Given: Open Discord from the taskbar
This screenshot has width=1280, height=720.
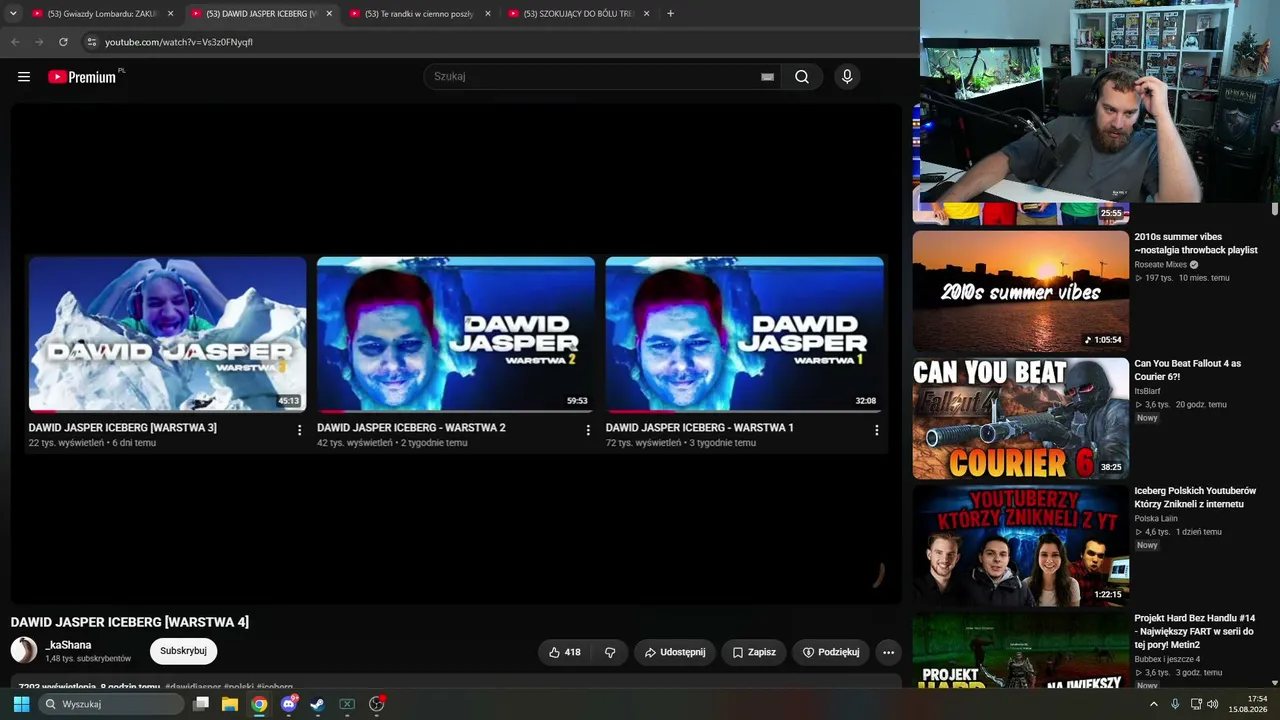Looking at the screenshot, I should coord(289,704).
